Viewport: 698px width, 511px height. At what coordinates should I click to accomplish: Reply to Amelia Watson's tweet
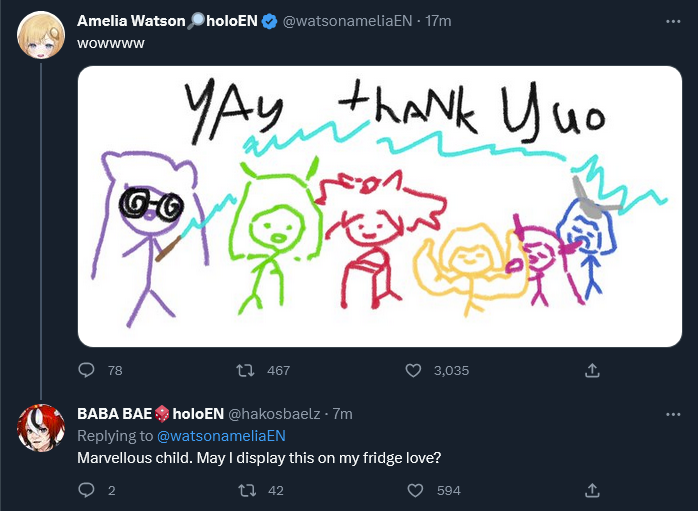(x=86, y=370)
